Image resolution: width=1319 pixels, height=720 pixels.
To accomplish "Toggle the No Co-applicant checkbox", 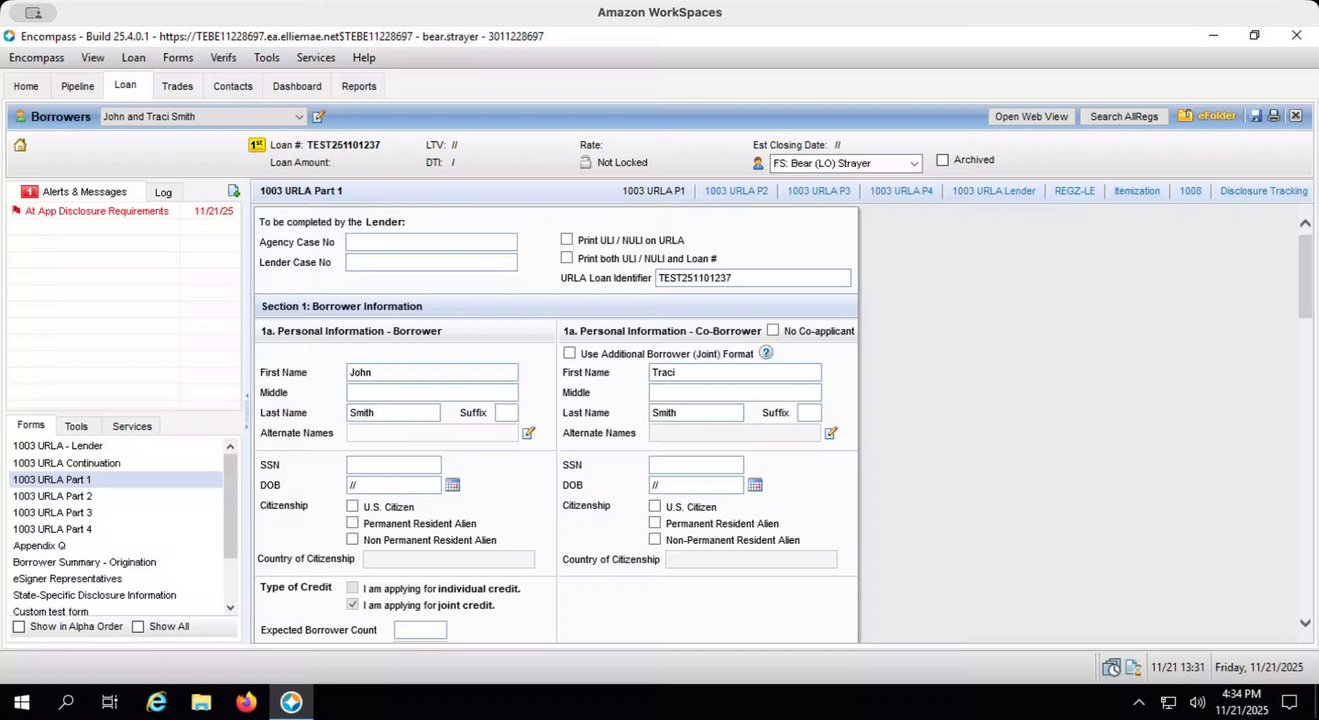I will point(772,331).
